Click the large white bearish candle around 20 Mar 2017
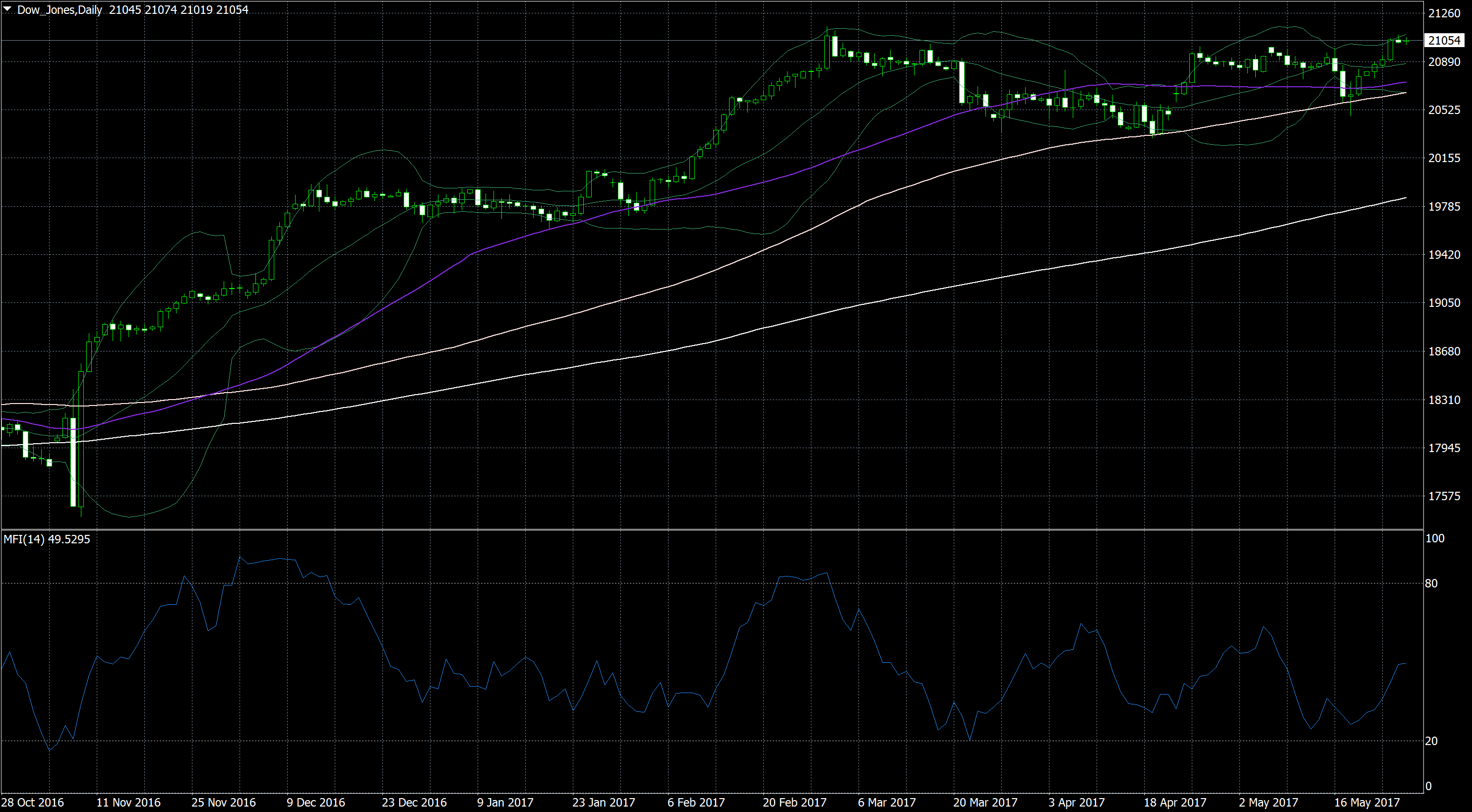The width and height of the screenshot is (1472, 812). pos(962,82)
